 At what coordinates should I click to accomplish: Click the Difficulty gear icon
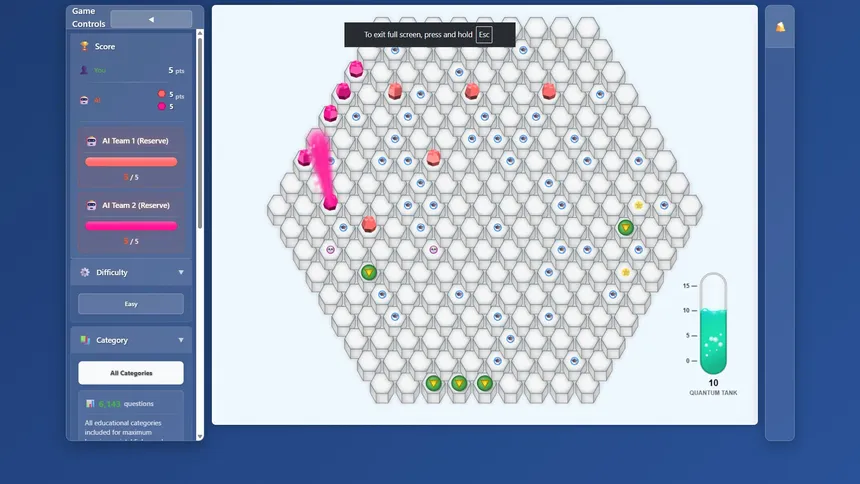[84, 272]
